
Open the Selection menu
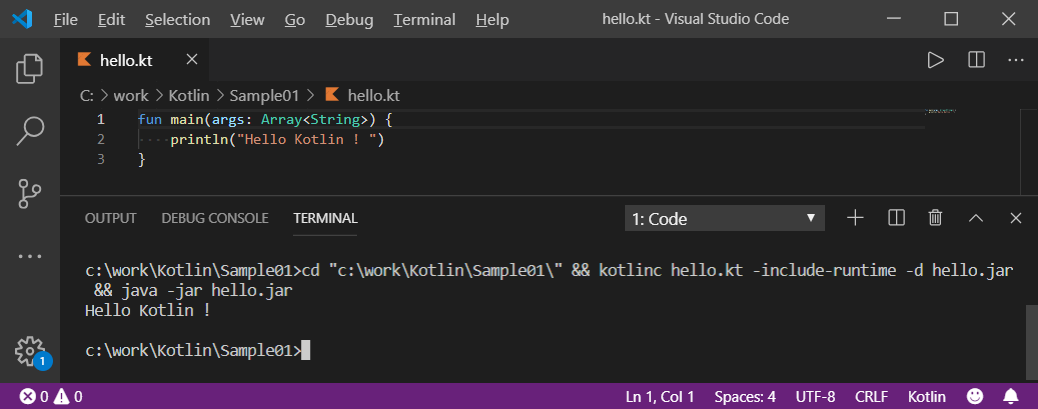[177, 20]
